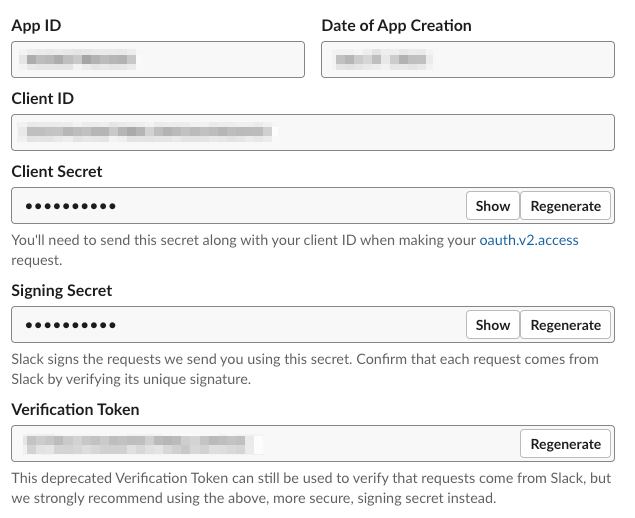The image size is (635, 518).
Task: Click the Signing Secret label
Action: click(x=62, y=291)
